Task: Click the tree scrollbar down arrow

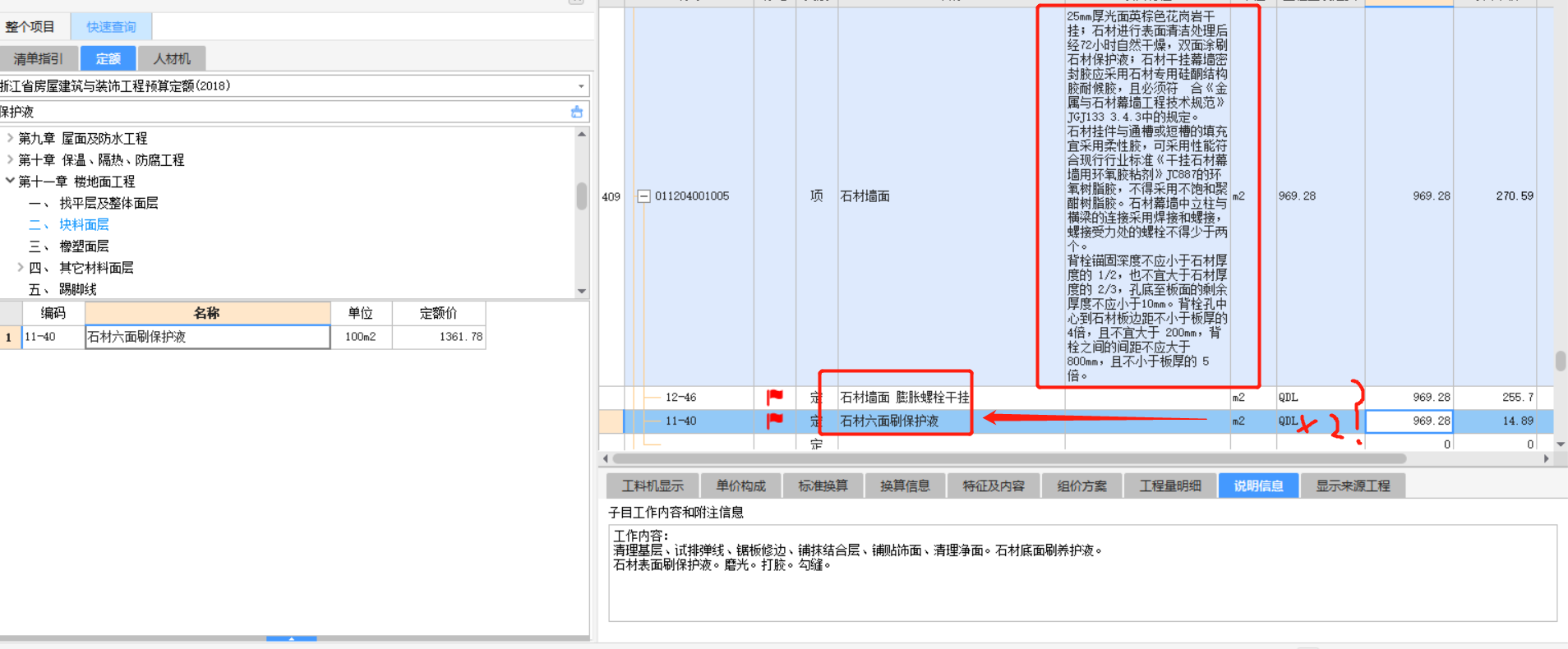Action: (582, 291)
